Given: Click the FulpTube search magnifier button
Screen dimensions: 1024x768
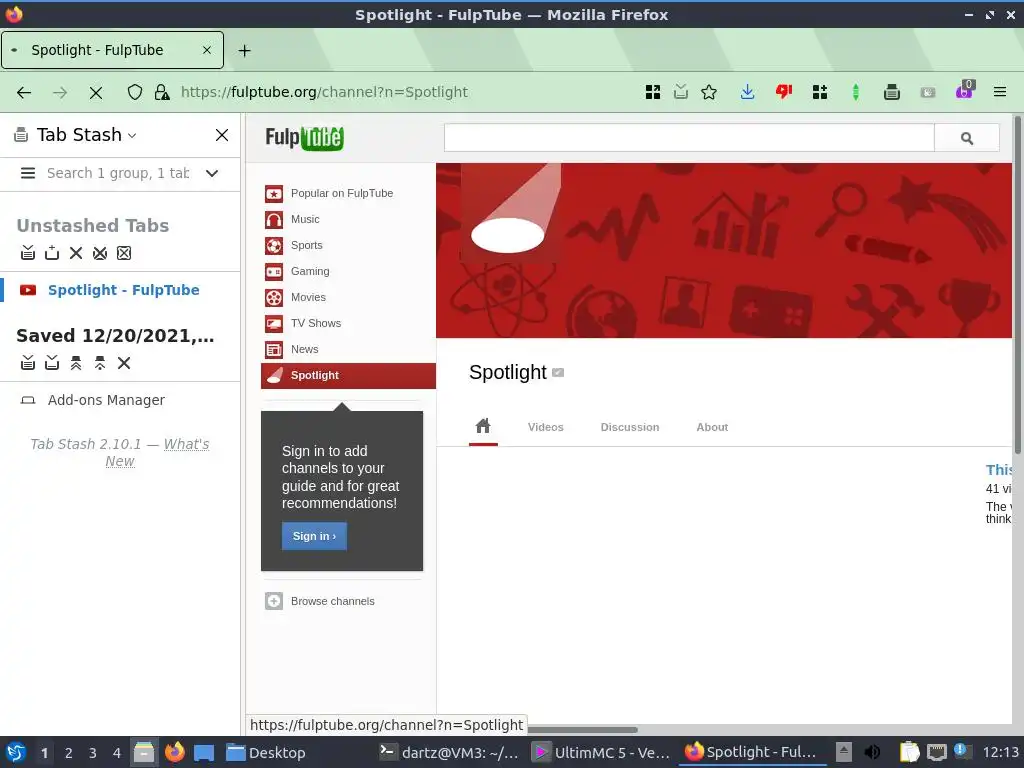Looking at the screenshot, I should (x=967, y=138).
